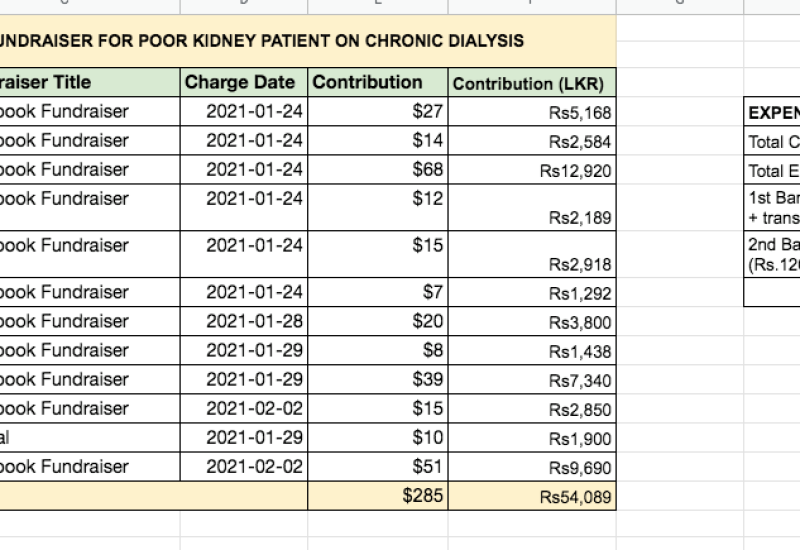Select the $68 contribution cell
This screenshot has width=800, height=550.
point(377,169)
